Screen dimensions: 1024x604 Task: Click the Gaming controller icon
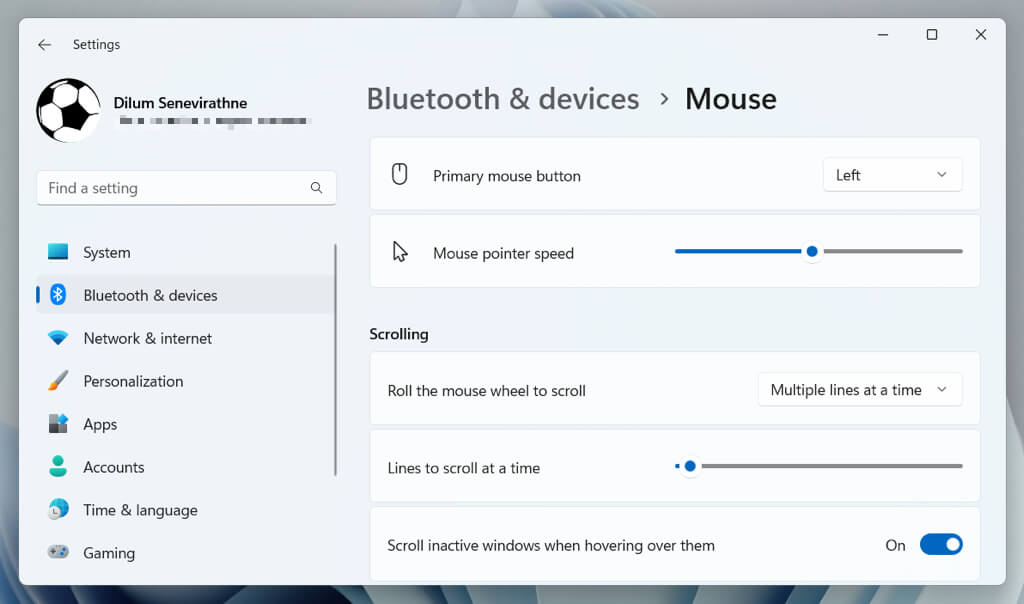point(58,553)
